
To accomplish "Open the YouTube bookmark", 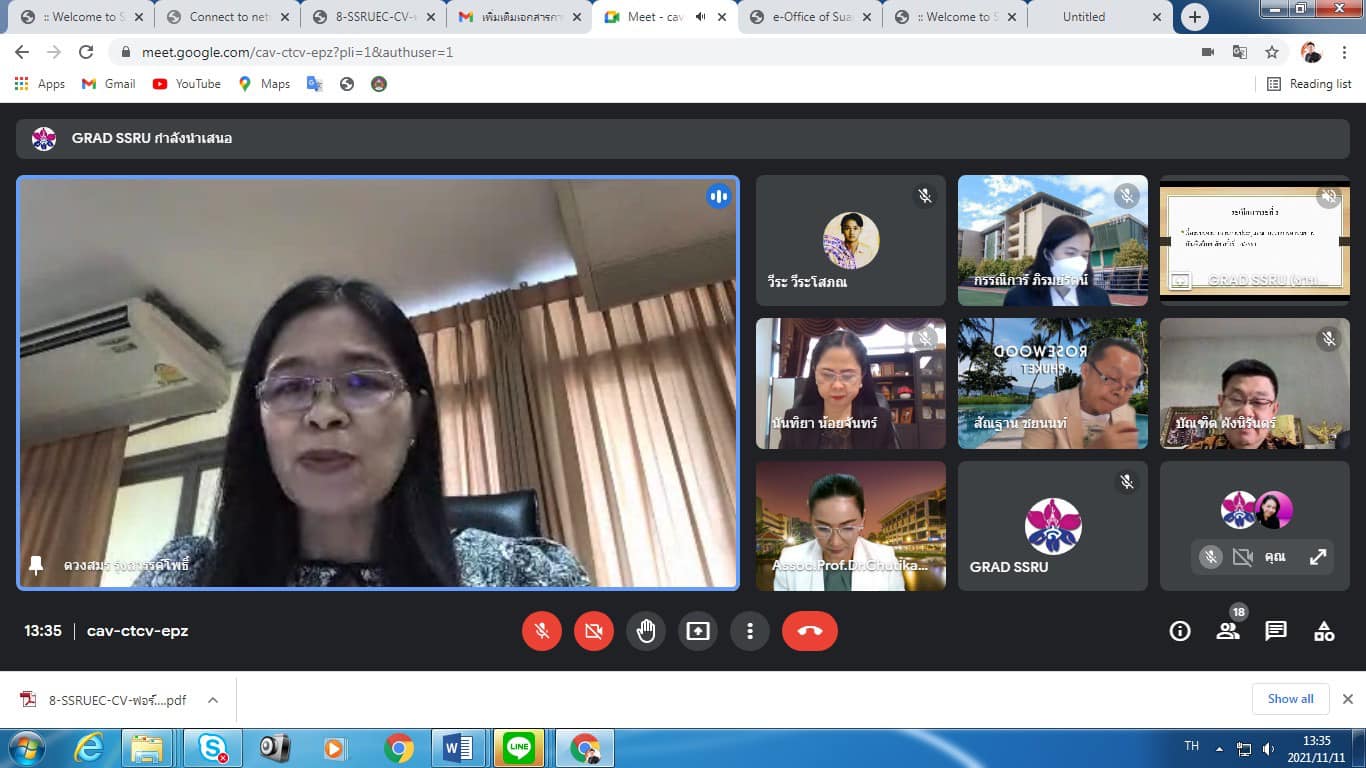I will pos(187,84).
